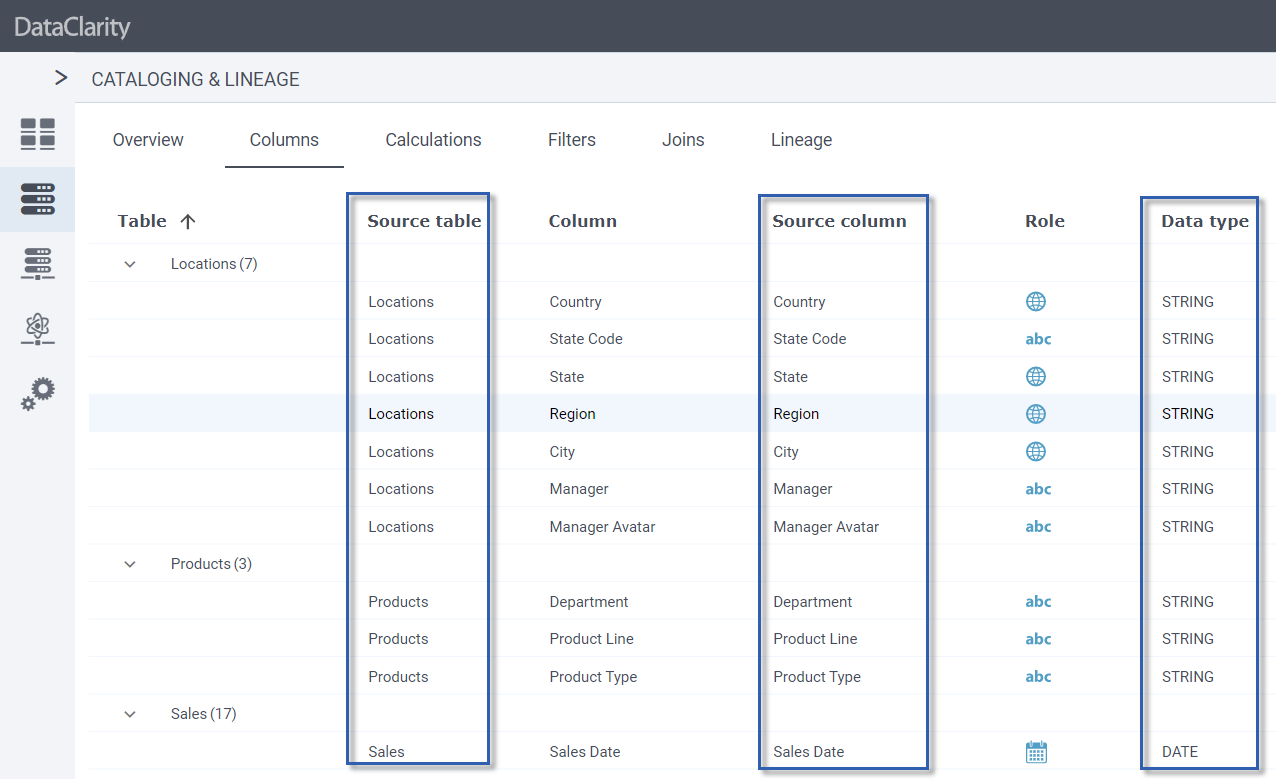Click the Region cell in Column
The height and width of the screenshot is (779, 1276).
[x=572, y=414]
